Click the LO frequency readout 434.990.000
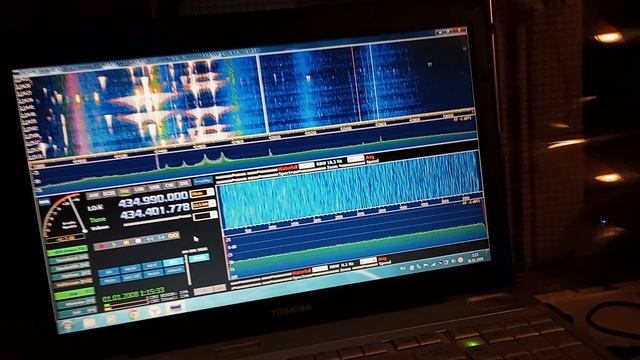Image resolution: width=640 pixels, height=360 pixels. (x=153, y=200)
